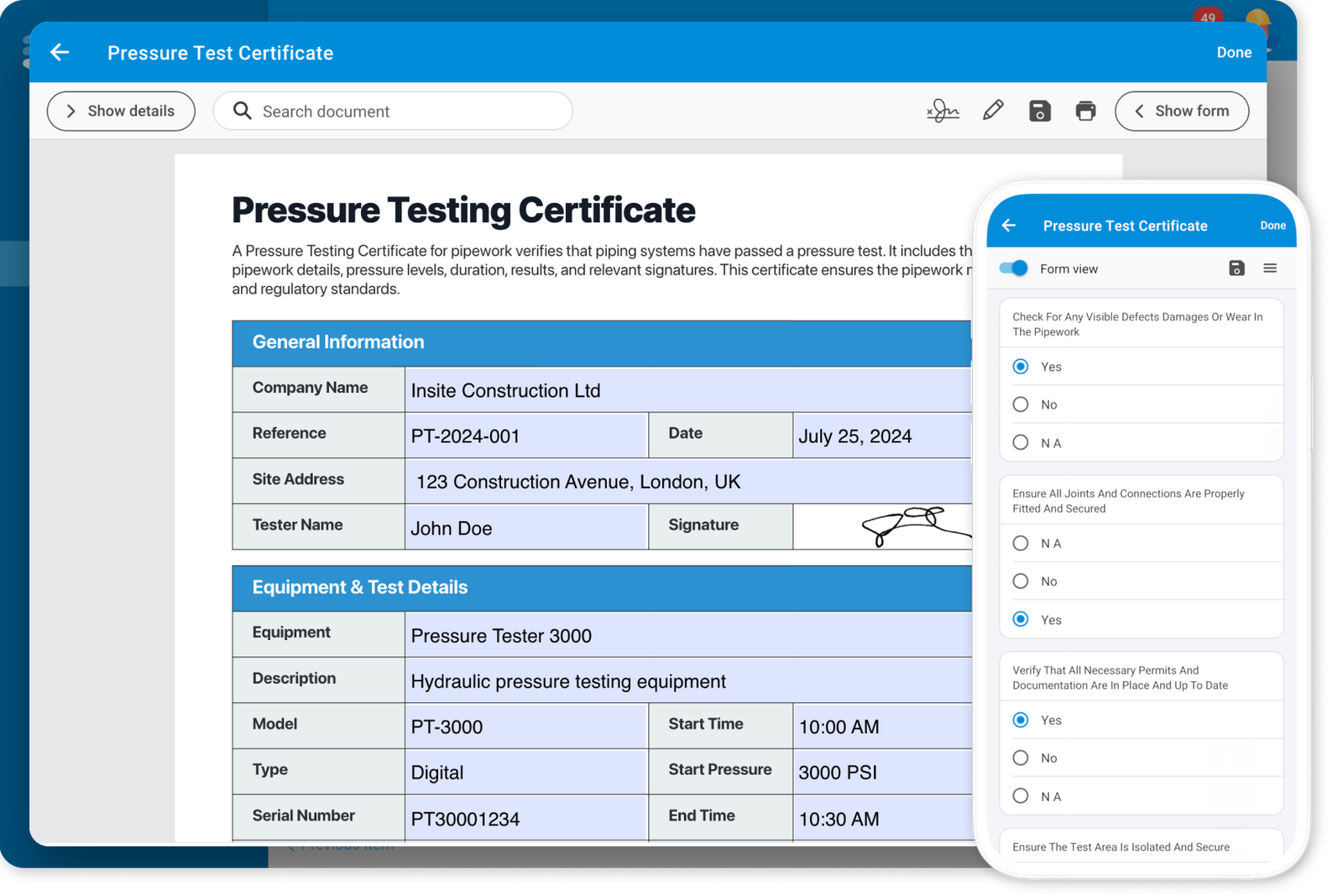The height and width of the screenshot is (896, 1343).
Task: Open the hamburger menu on the mobile panel
Action: (x=1270, y=268)
